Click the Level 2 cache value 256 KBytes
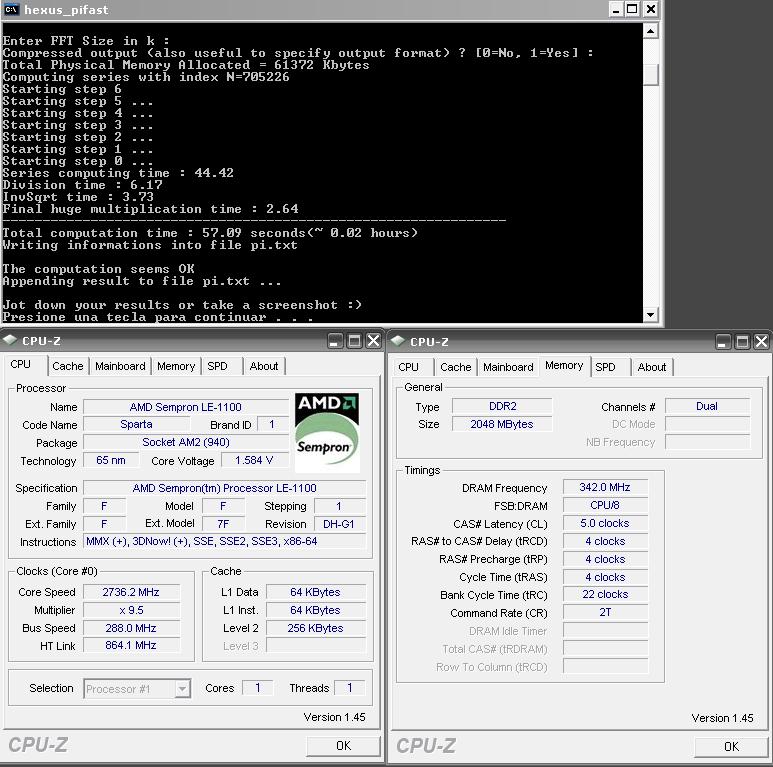The width and height of the screenshot is (773, 767). point(316,628)
